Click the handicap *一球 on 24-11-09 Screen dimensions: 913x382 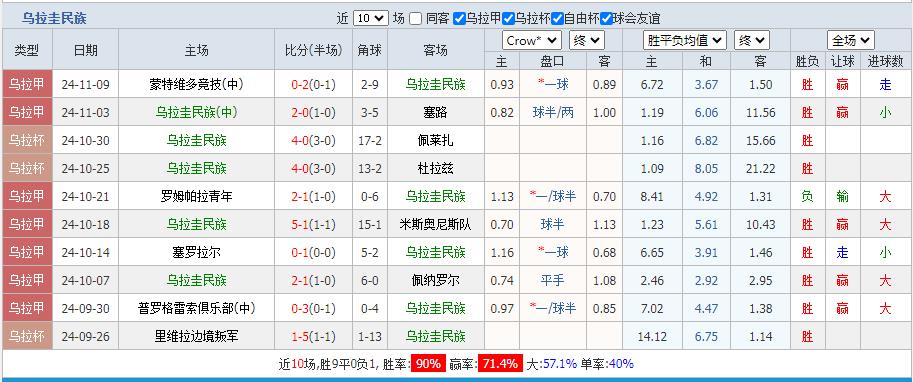click(x=553, y=84)
